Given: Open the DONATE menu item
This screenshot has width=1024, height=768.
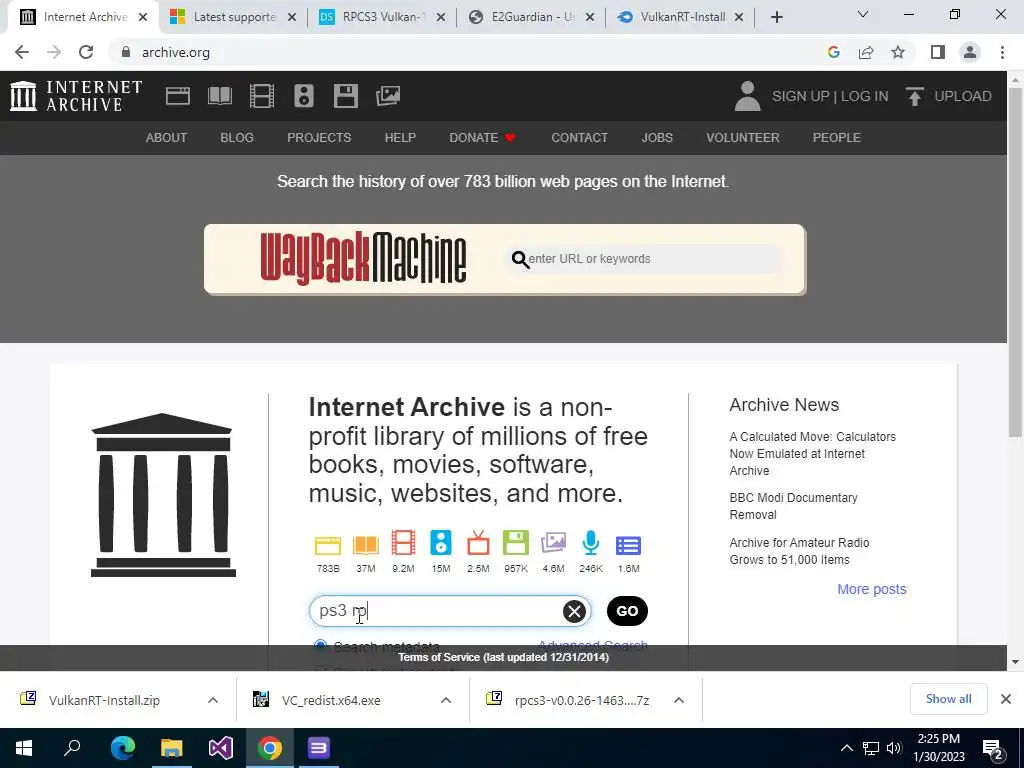Looking at the screenshot, I should tap(482, 138).
